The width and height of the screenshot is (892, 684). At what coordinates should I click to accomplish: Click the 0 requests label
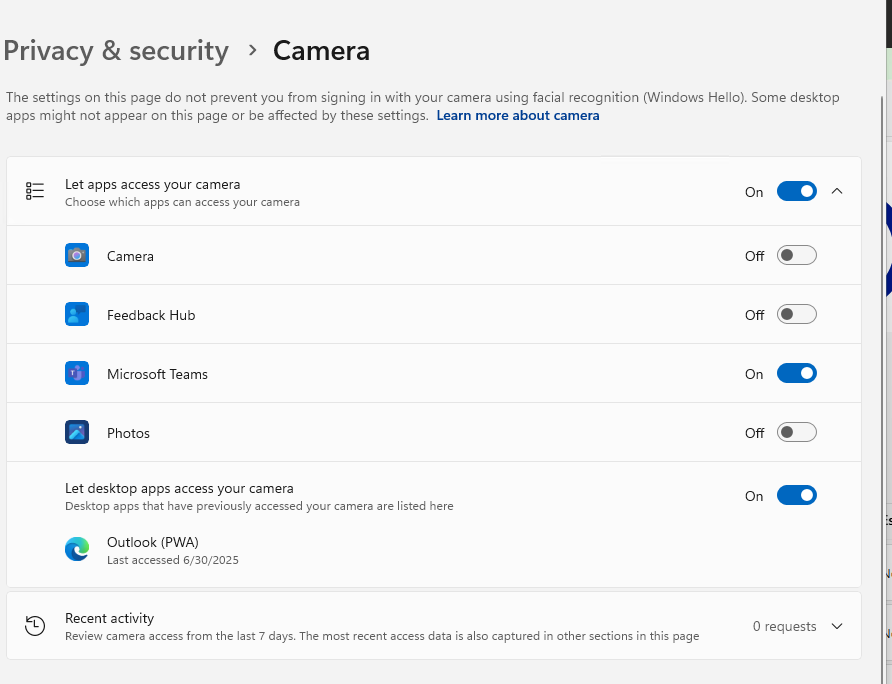coord(784,626)
